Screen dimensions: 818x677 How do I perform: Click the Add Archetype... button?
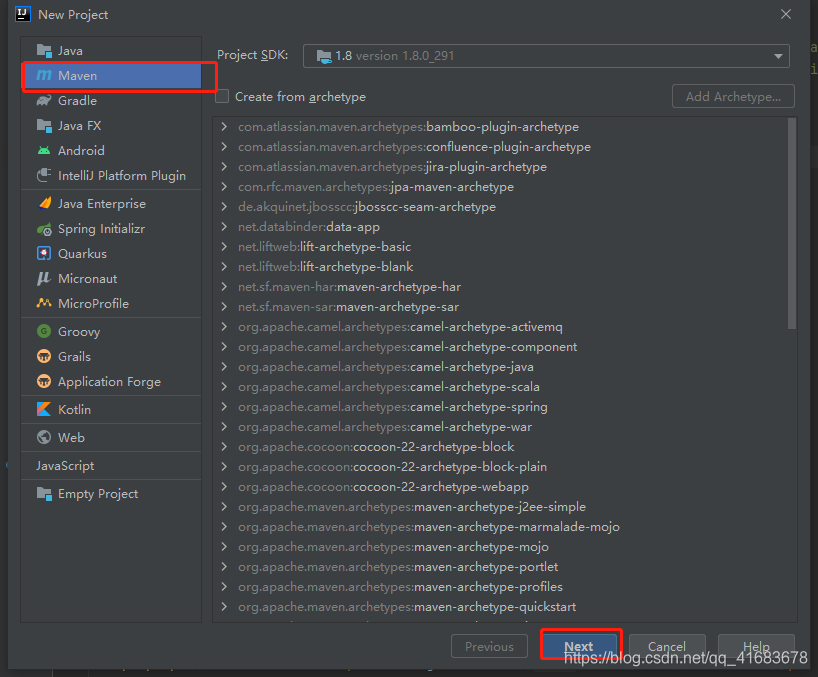tap(733, 96)
